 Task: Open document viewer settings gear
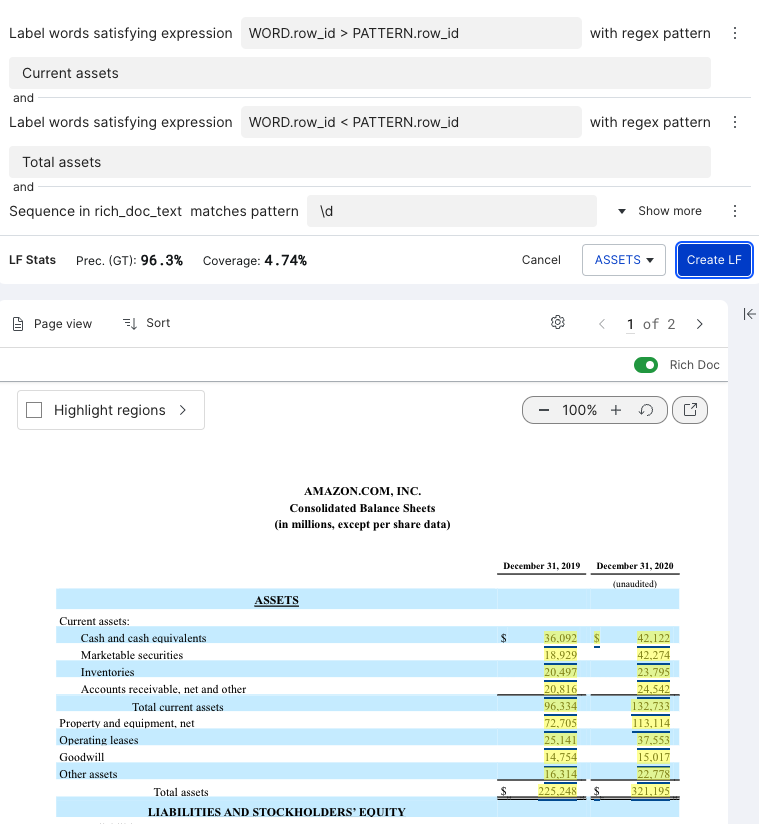(558, 323)
